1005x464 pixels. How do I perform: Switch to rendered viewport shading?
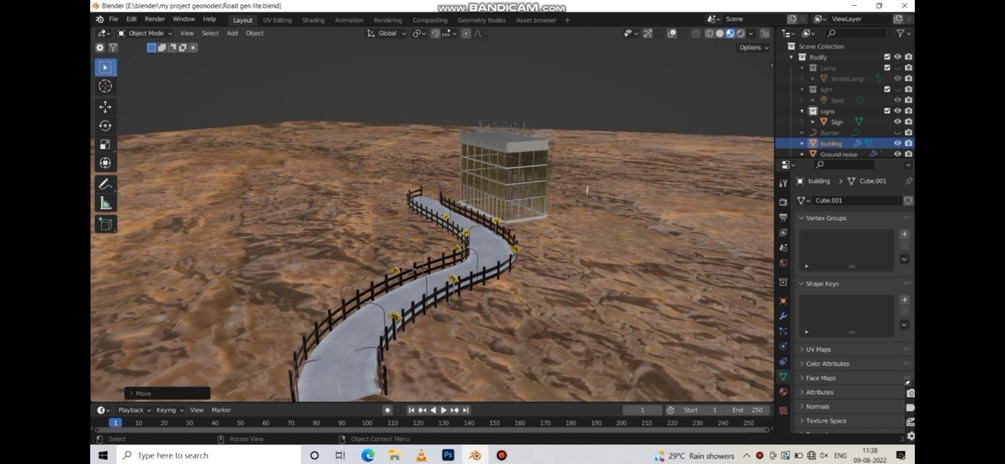(740, 33)
